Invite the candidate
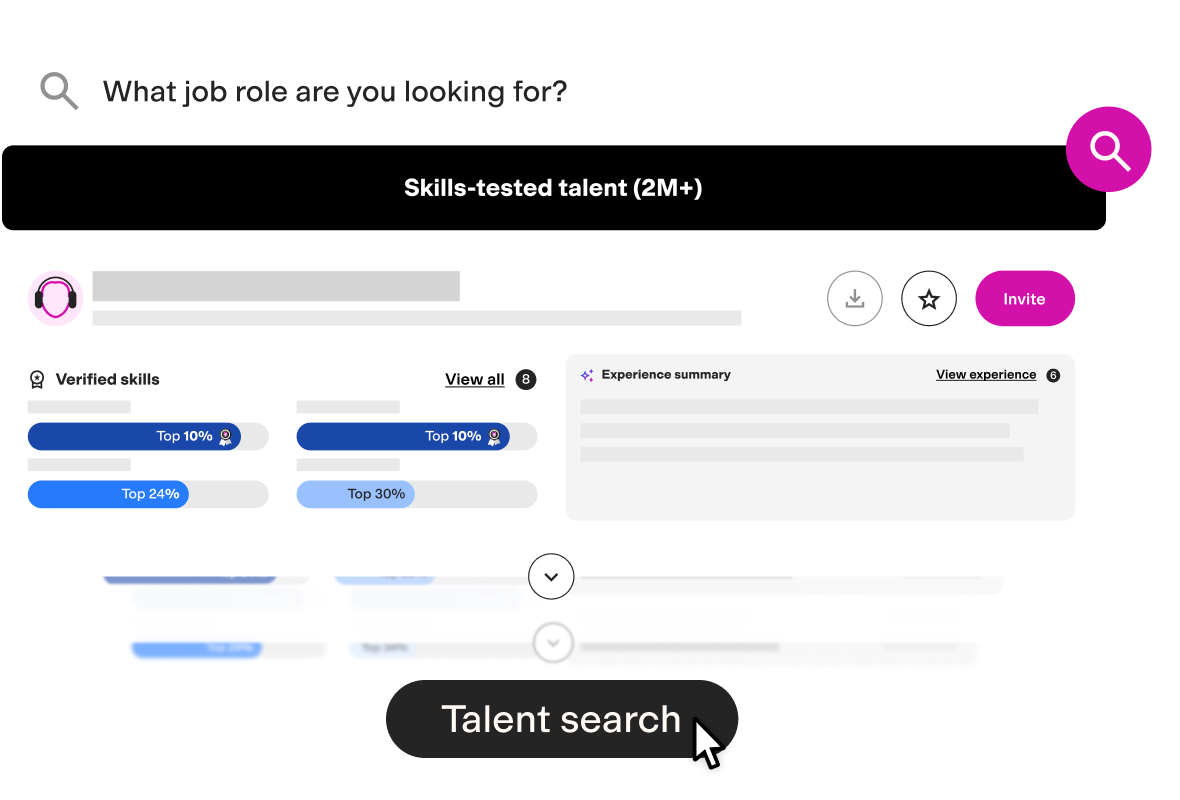Screen dimensions: 1180x800 pyautogui.click(x=1024, y=299)
